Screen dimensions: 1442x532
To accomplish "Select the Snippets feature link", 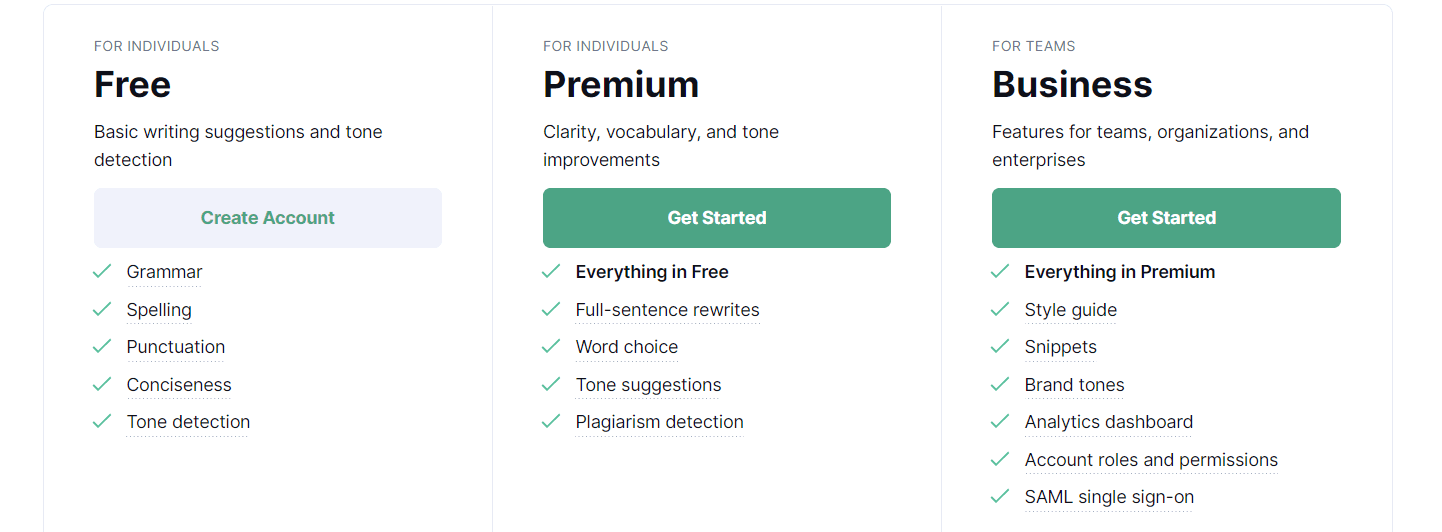I will click(1060, 347).
